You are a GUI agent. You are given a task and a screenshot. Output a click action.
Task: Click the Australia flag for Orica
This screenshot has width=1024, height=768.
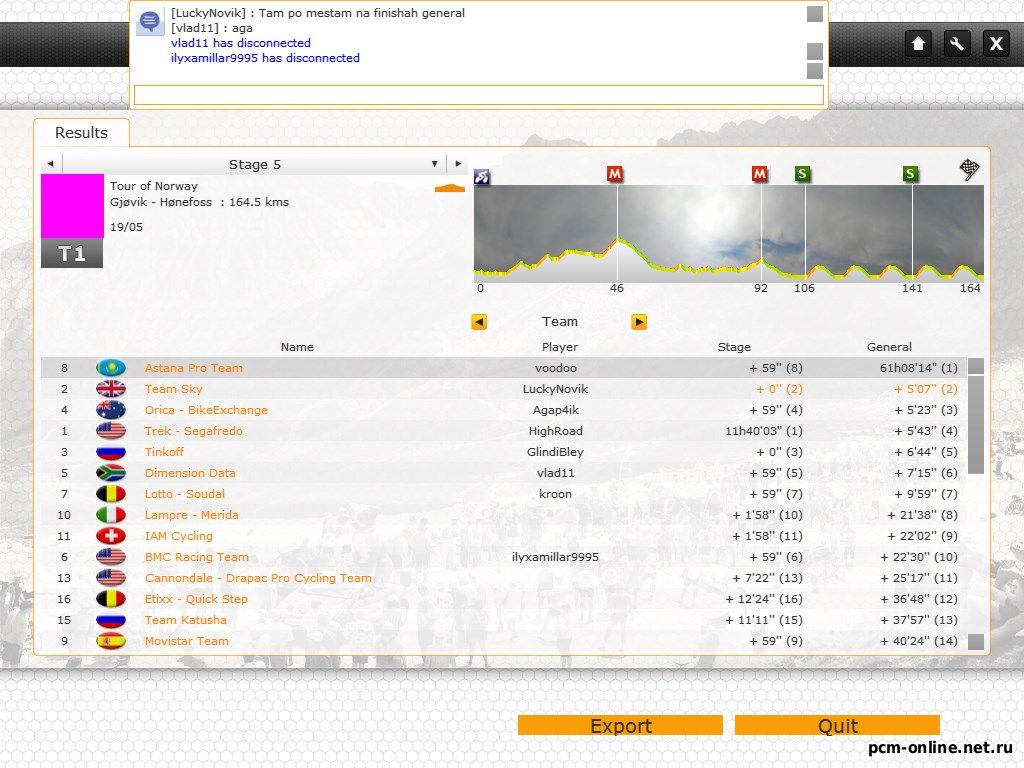point(111,409)
